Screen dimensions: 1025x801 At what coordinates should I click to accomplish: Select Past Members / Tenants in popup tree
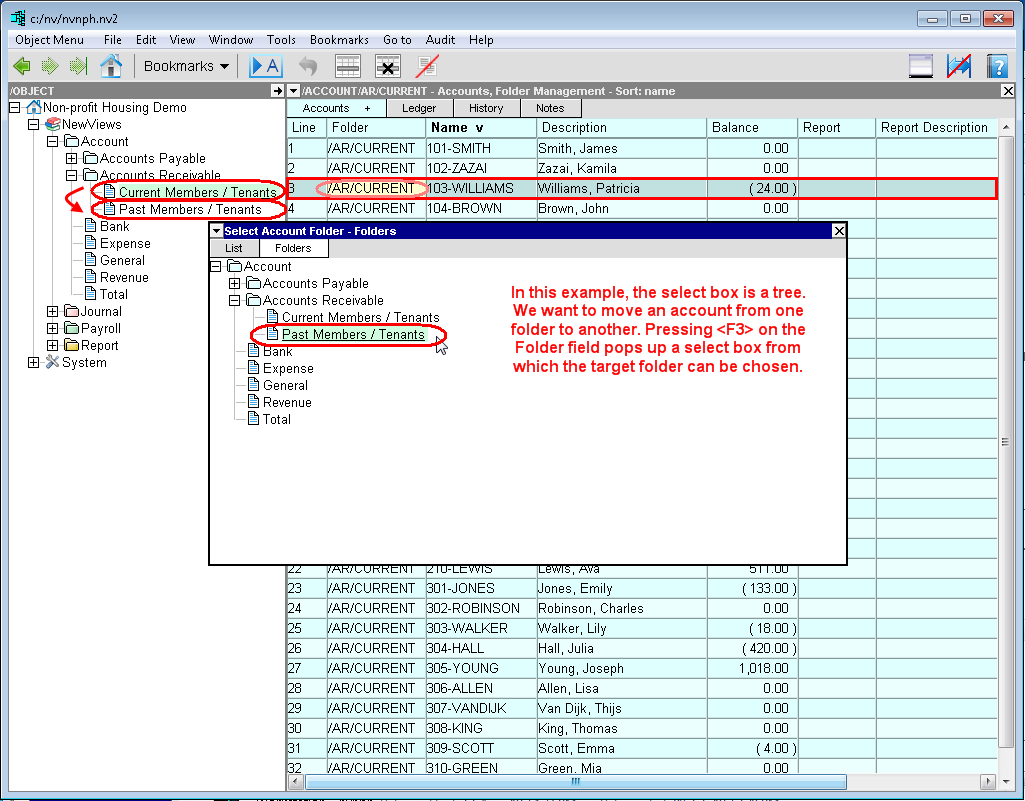tap(353, 335)
